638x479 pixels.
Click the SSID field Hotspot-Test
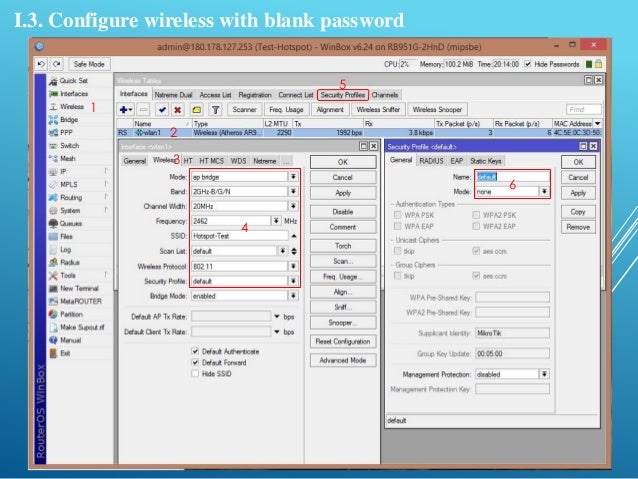[x=240, y=236]
